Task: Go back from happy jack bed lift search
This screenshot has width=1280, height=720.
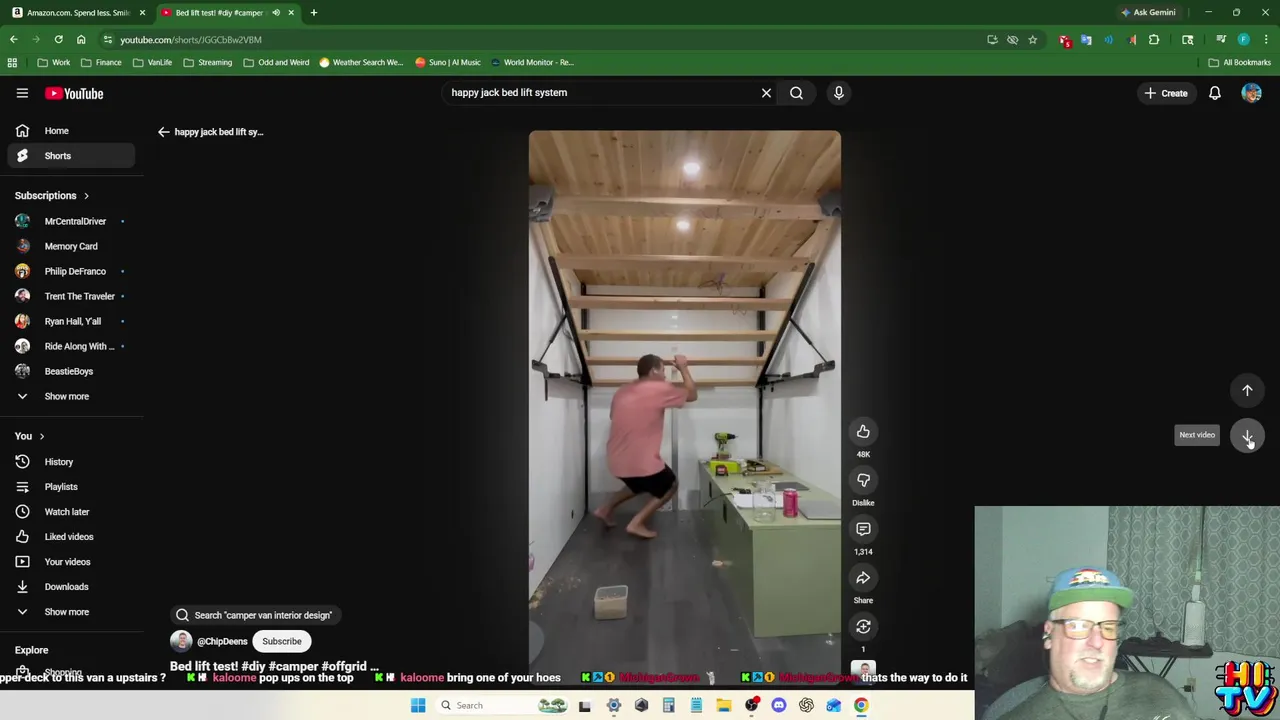Action: point(164,132)
